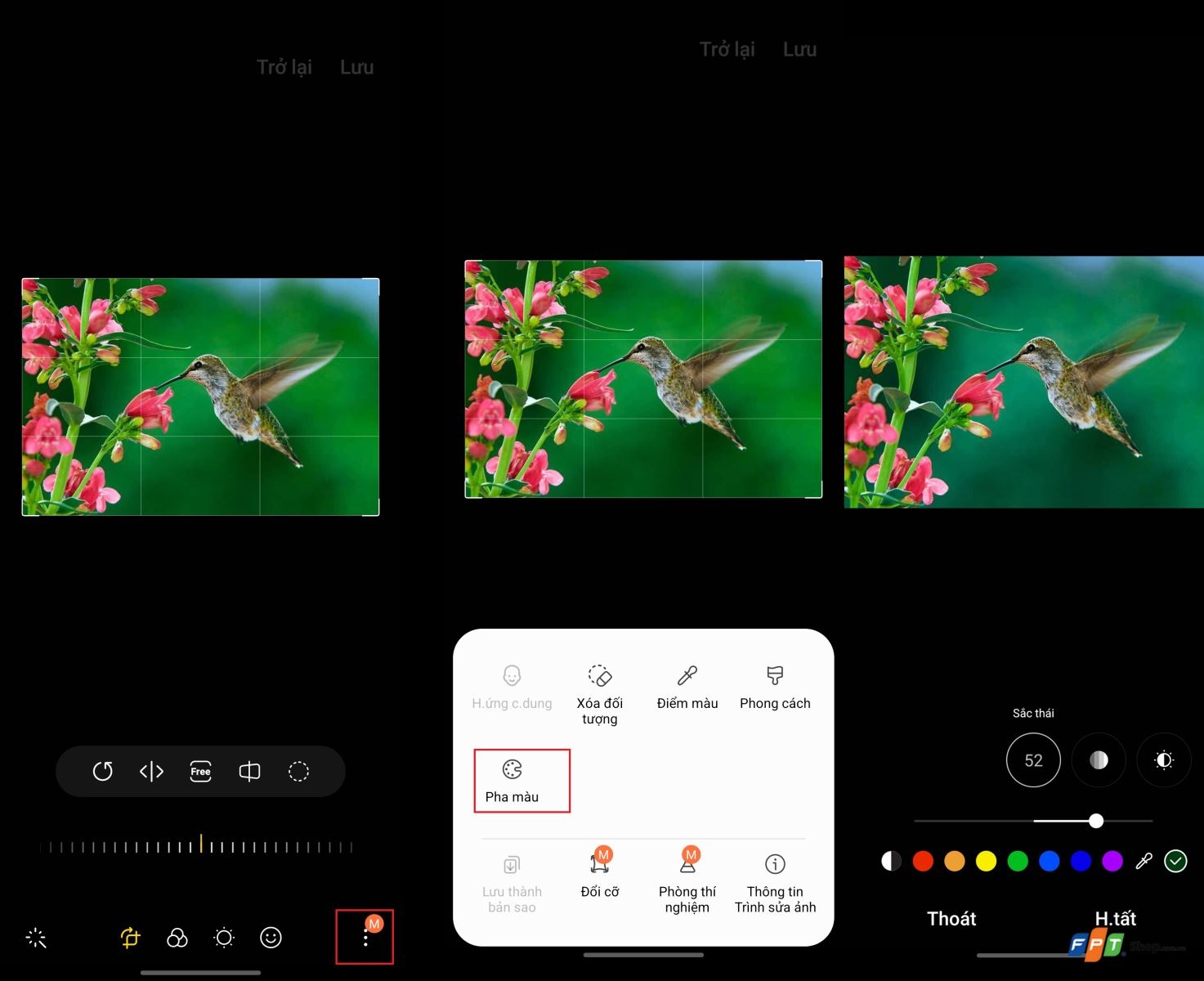The height and width of the screenshot is (981, 1204).
Task: Select the Free aspect ratio icon
Action: tap(200, 771)
